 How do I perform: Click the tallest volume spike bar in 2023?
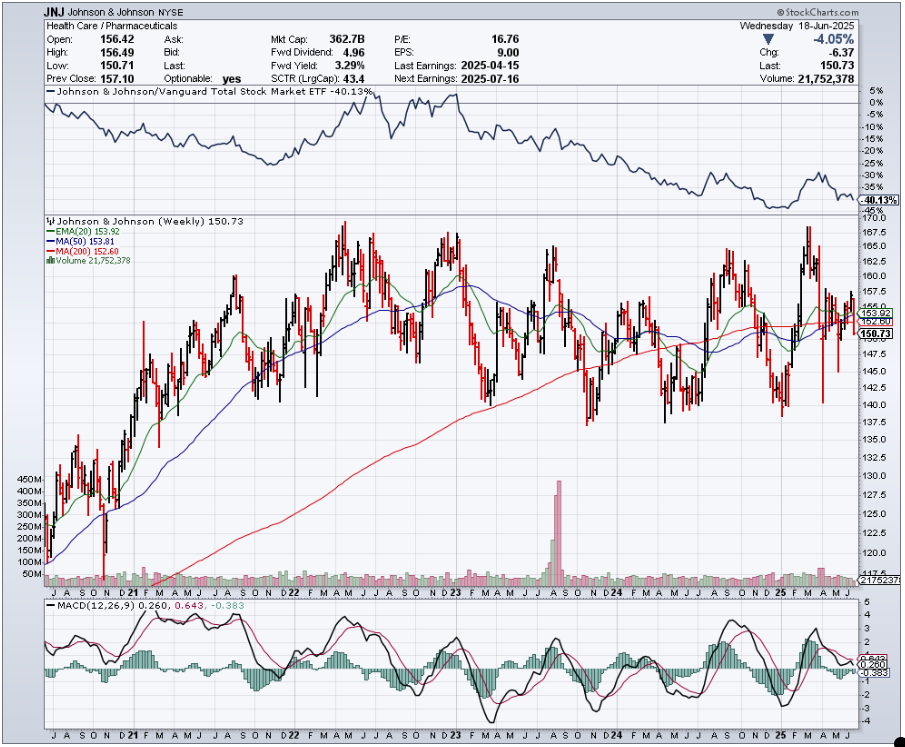(x=558, y=533)
